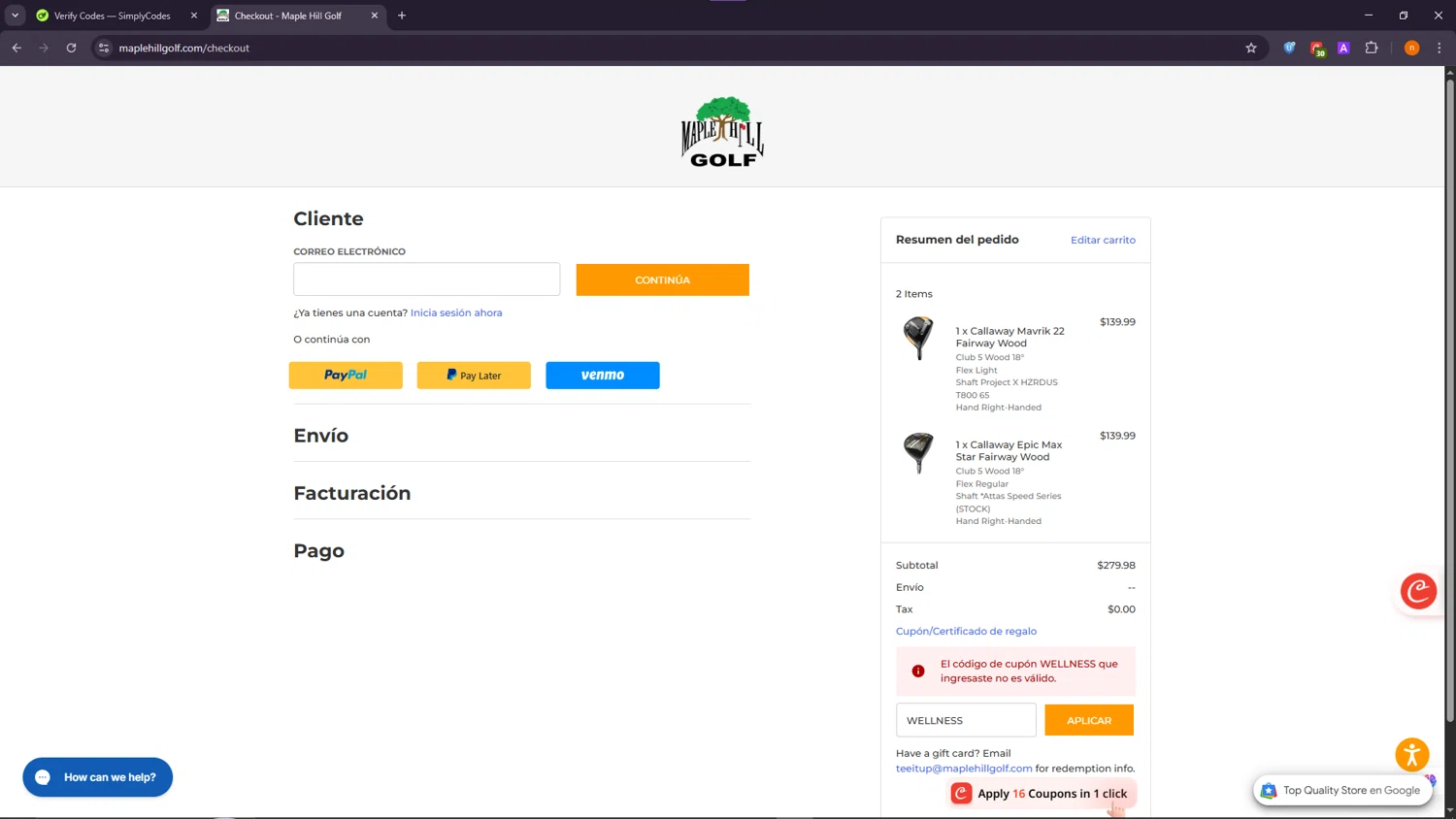The height and width of the screenshot is (819, 1456).
Task: Click the red error icon in coupon alert
Action: click(x=918, y=671)
